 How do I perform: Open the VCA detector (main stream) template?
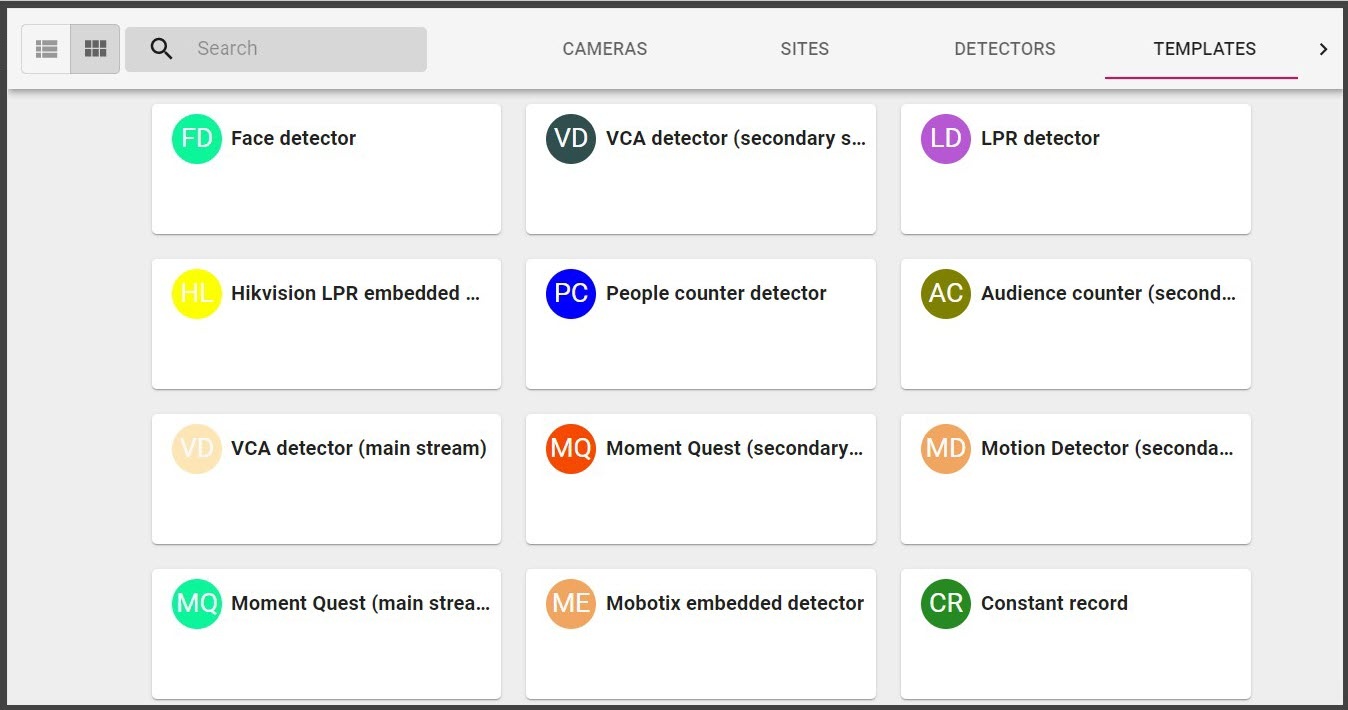click(358, 449)
